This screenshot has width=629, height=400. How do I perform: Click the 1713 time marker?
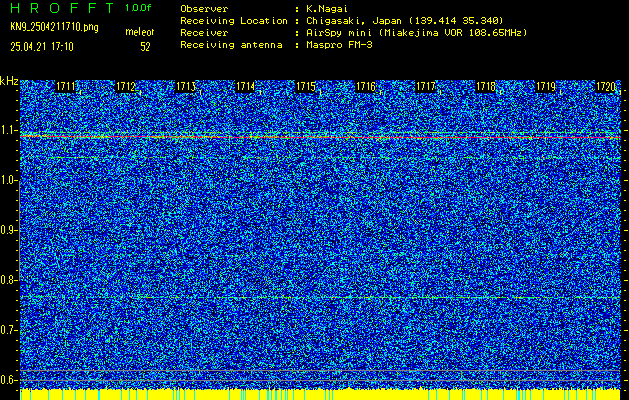[185, 86]
